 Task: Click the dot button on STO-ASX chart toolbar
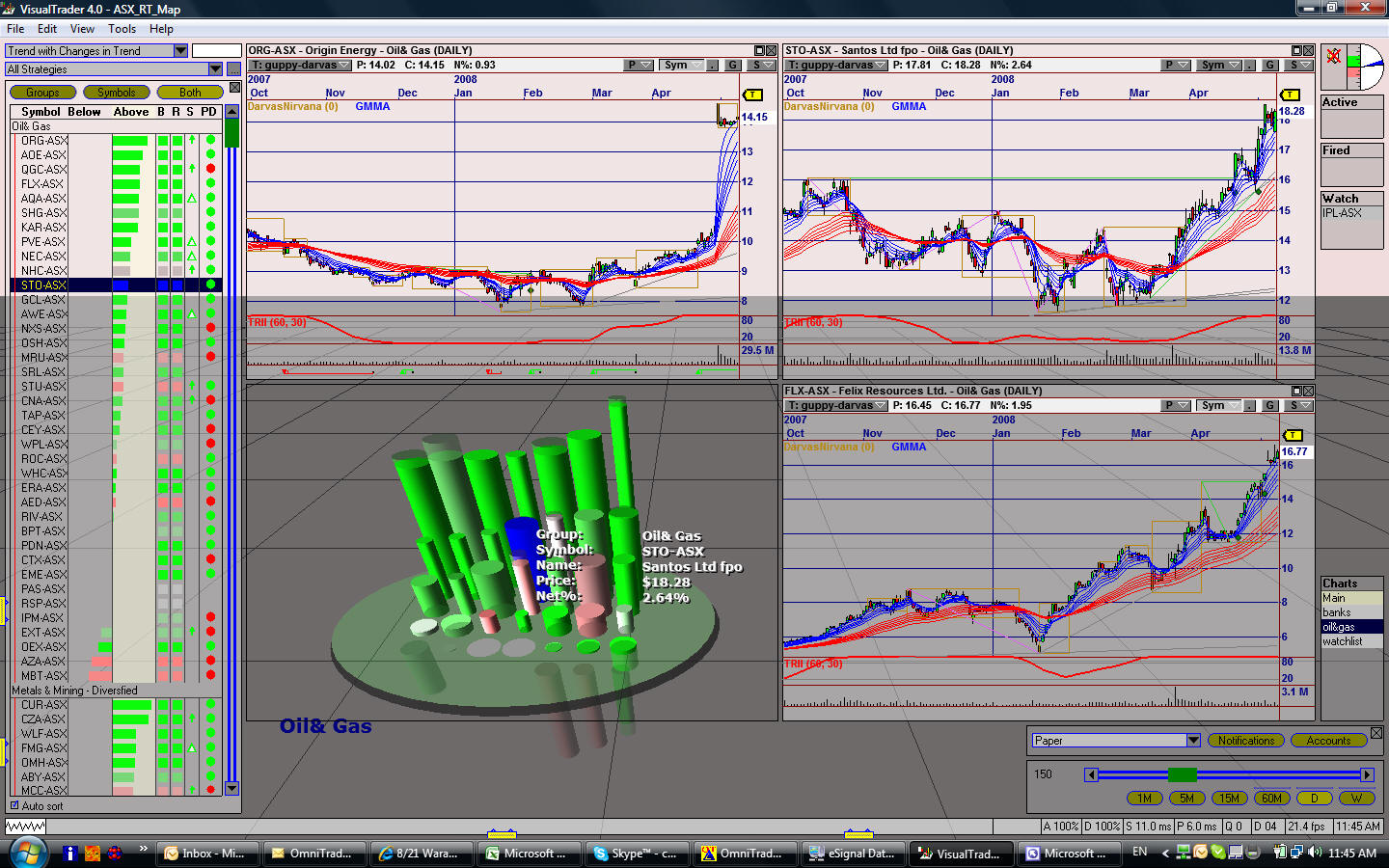(x=1249, y=65)
